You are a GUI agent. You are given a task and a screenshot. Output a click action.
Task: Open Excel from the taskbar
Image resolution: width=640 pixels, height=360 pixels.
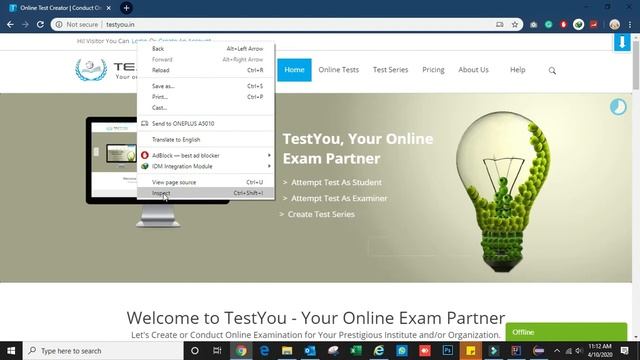pyautogui.click(x=356, y=351)
